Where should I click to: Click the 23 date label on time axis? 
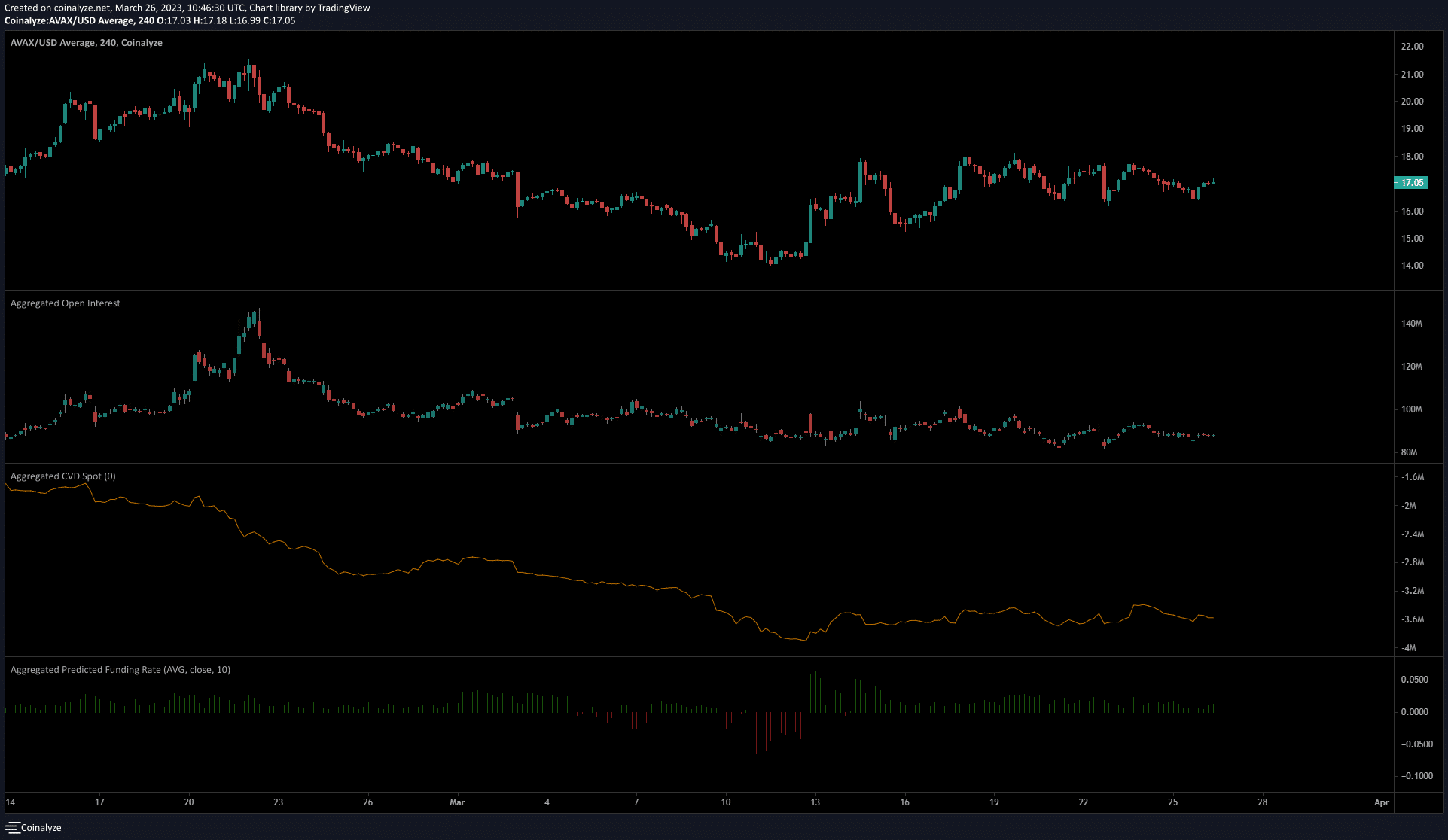point(279,802)
